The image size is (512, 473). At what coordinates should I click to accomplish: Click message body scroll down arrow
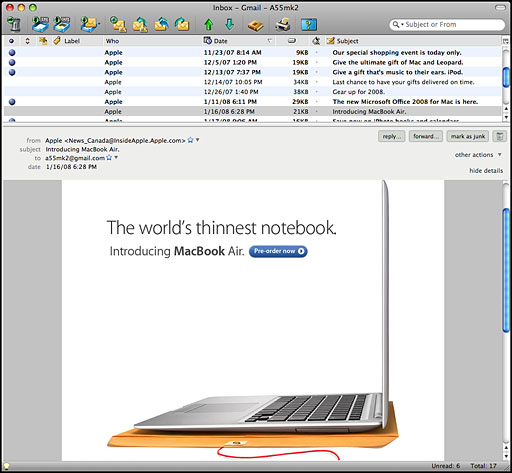click(506, 456)
